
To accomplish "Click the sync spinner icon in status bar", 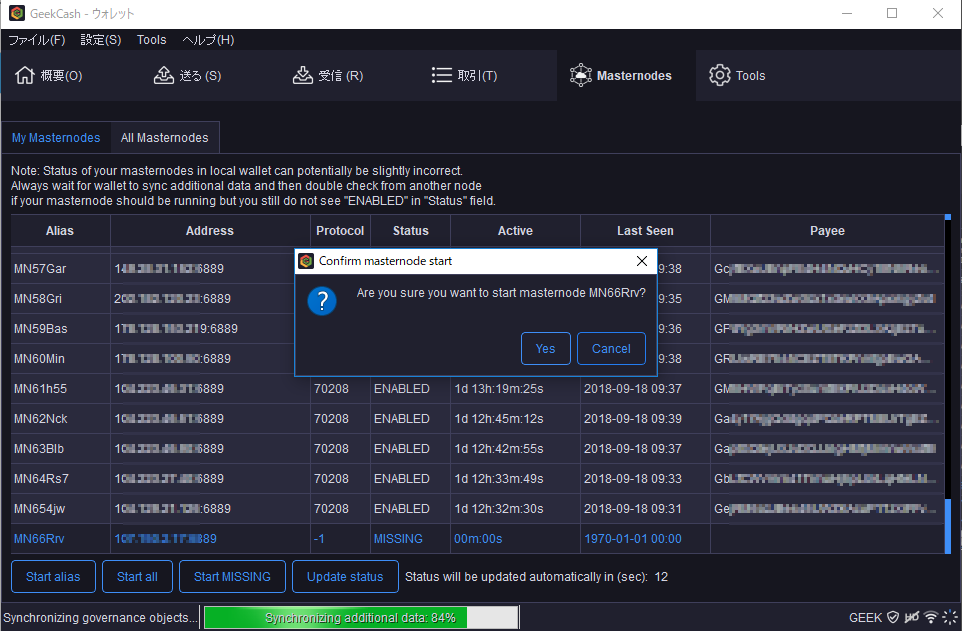I will point(949,617).
